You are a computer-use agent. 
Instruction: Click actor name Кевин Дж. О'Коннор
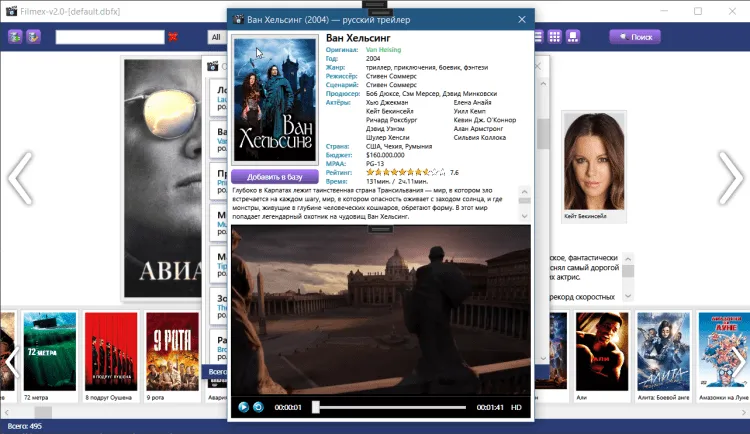coord(485,120)
